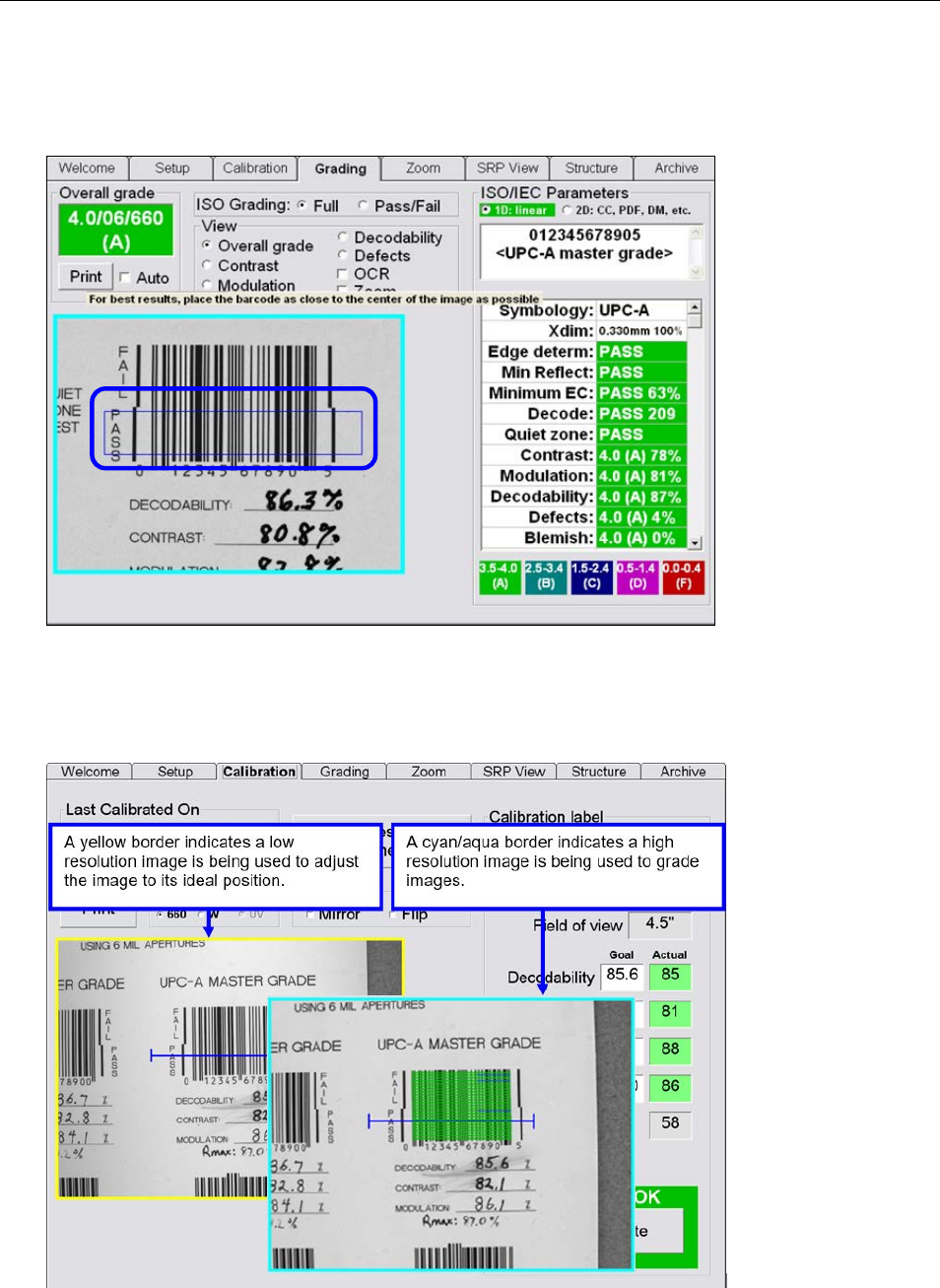Click the Actual value 58 box
The image size is (940, 1288).
[670, 1123]
